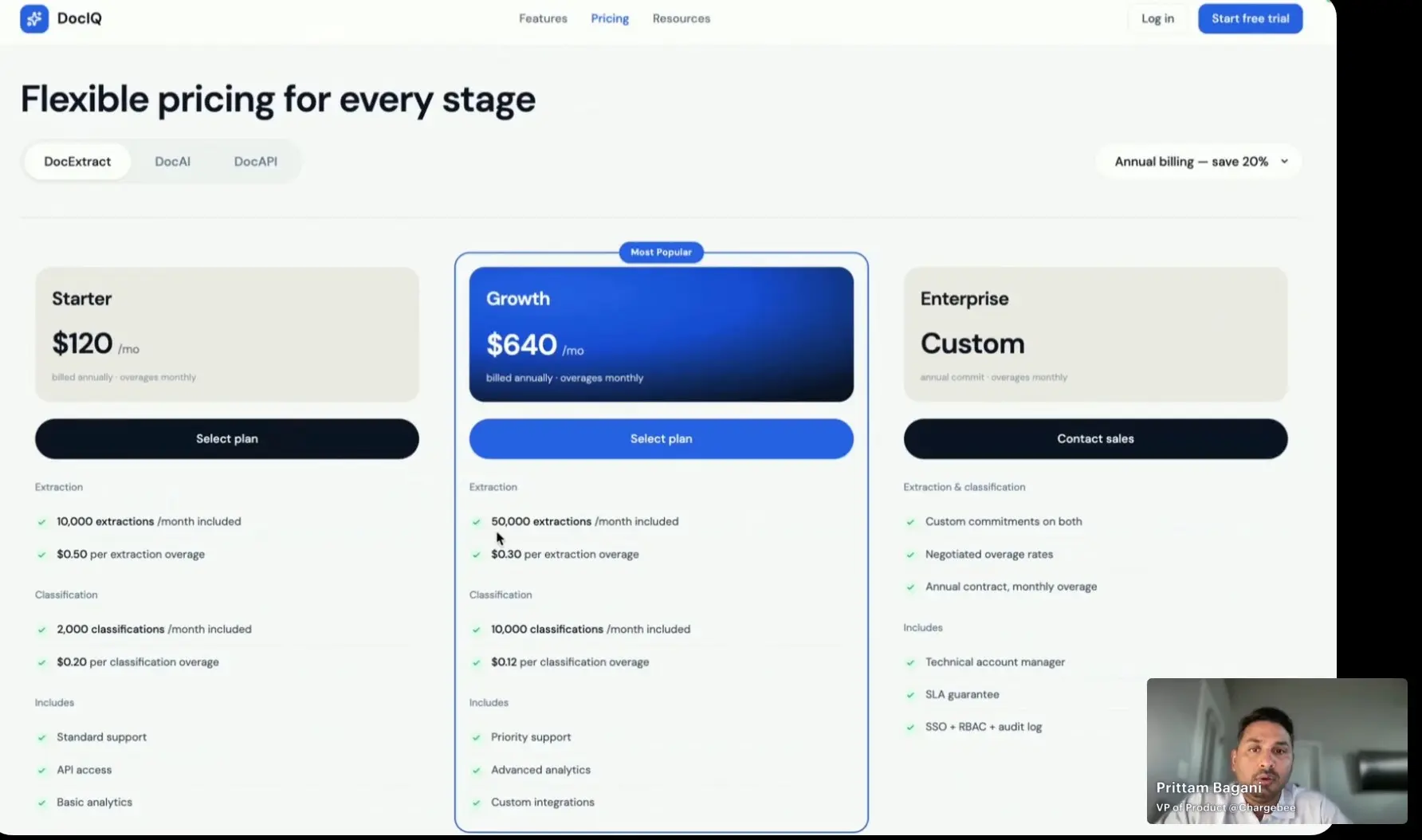1422x840 pixels.
Task: Click checkmark beside 10,000 extractions
Action: (x=41, y=522)
